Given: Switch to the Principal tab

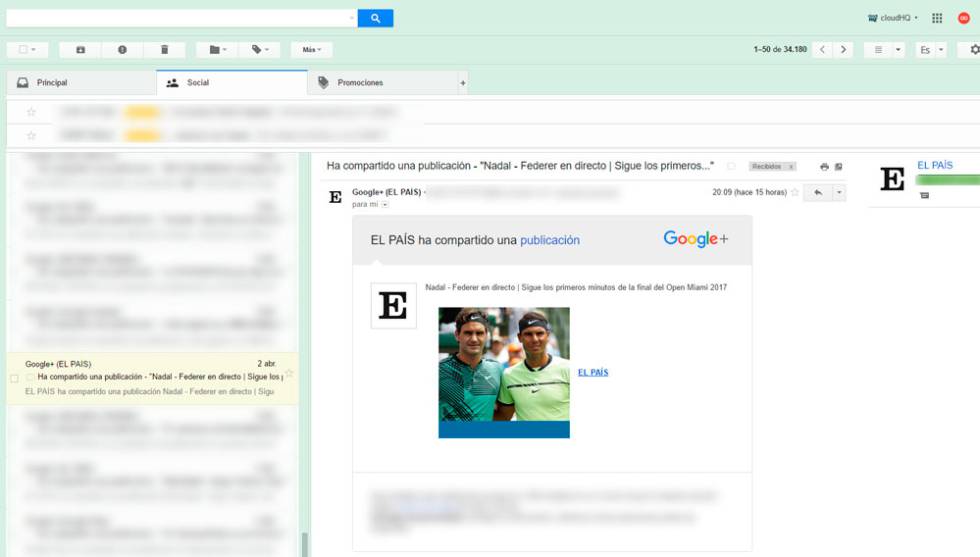Looking at the screenshot, I should (x=82, y=83).
